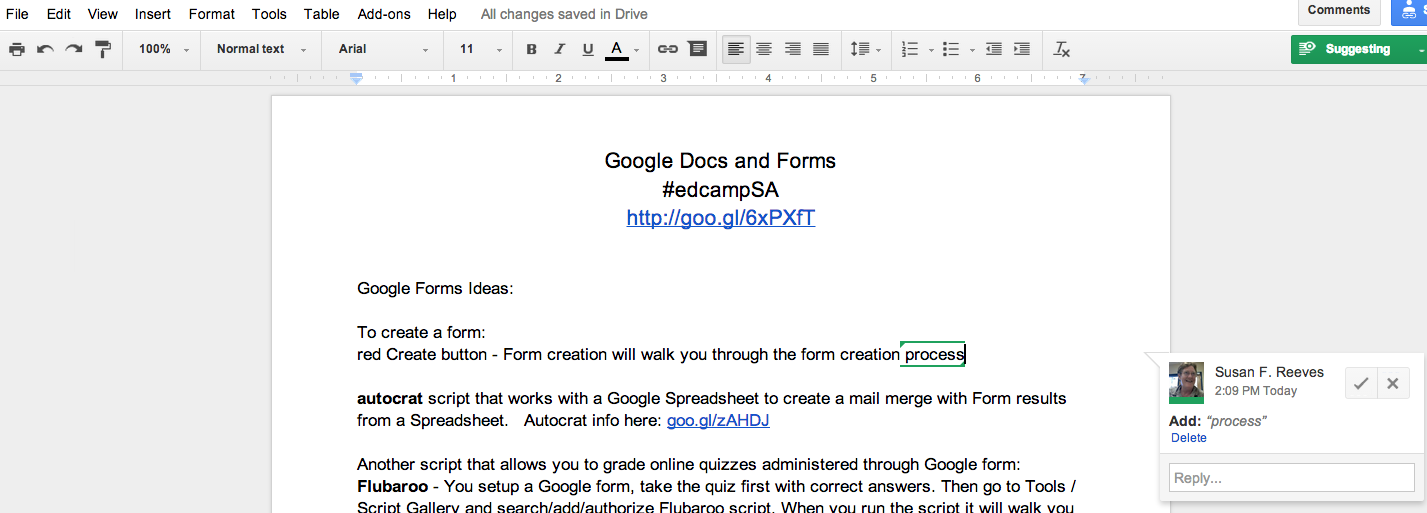Click the 'Google Forms Ideas:' line
1427x513 pixels.
coord(435,289)
